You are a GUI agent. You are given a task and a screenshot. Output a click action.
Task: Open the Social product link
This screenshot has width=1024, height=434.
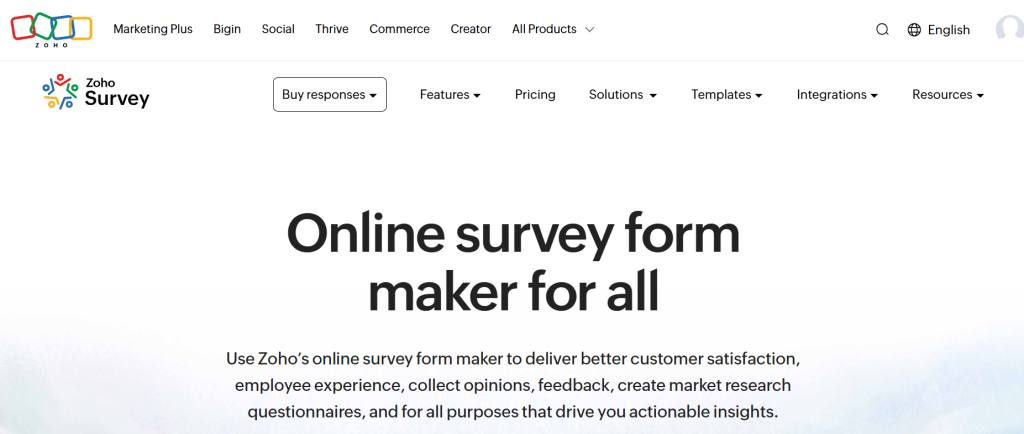coord(278,29)
